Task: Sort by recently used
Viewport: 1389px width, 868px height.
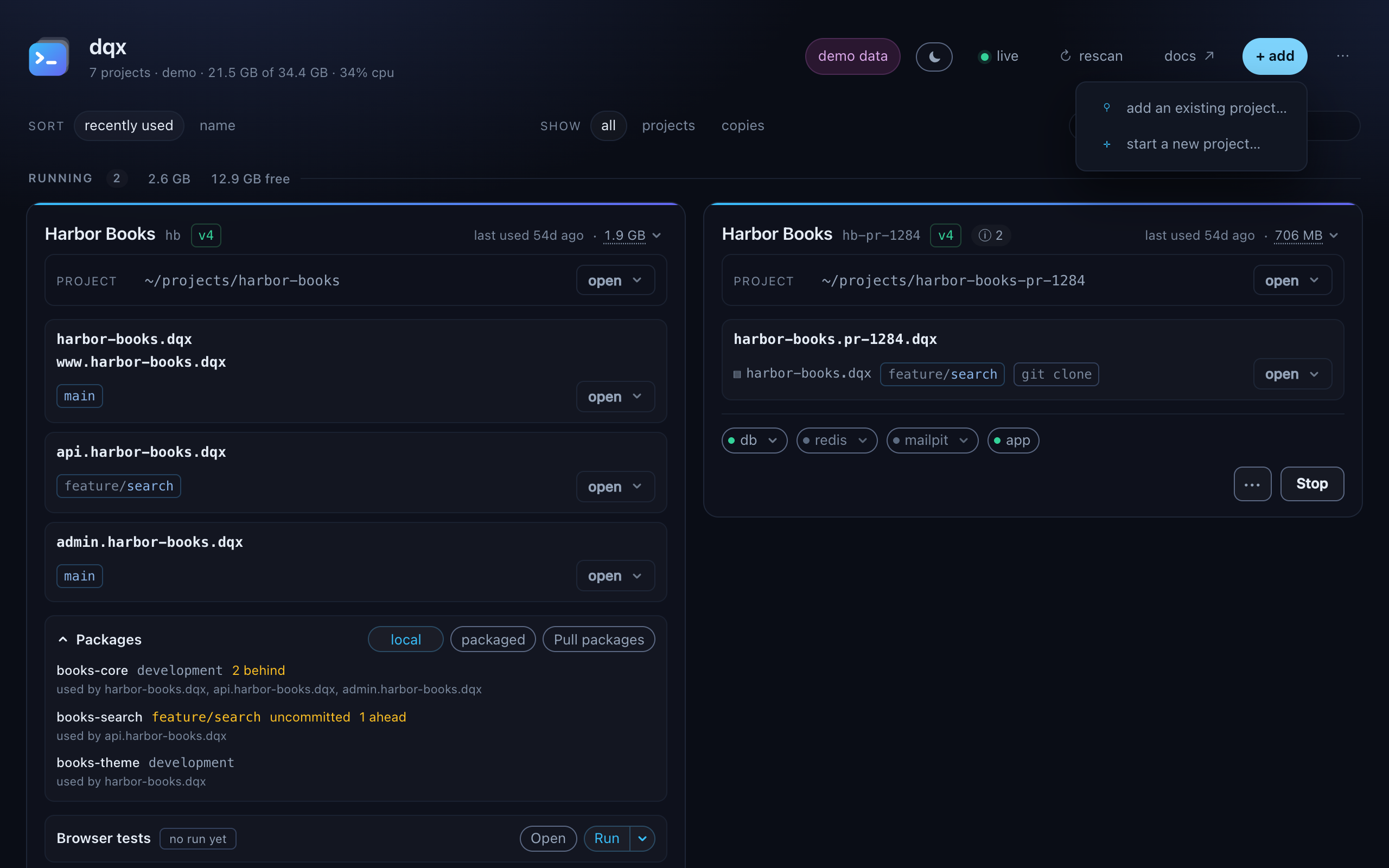Action: pyautogui.click(x=129, y=126)
